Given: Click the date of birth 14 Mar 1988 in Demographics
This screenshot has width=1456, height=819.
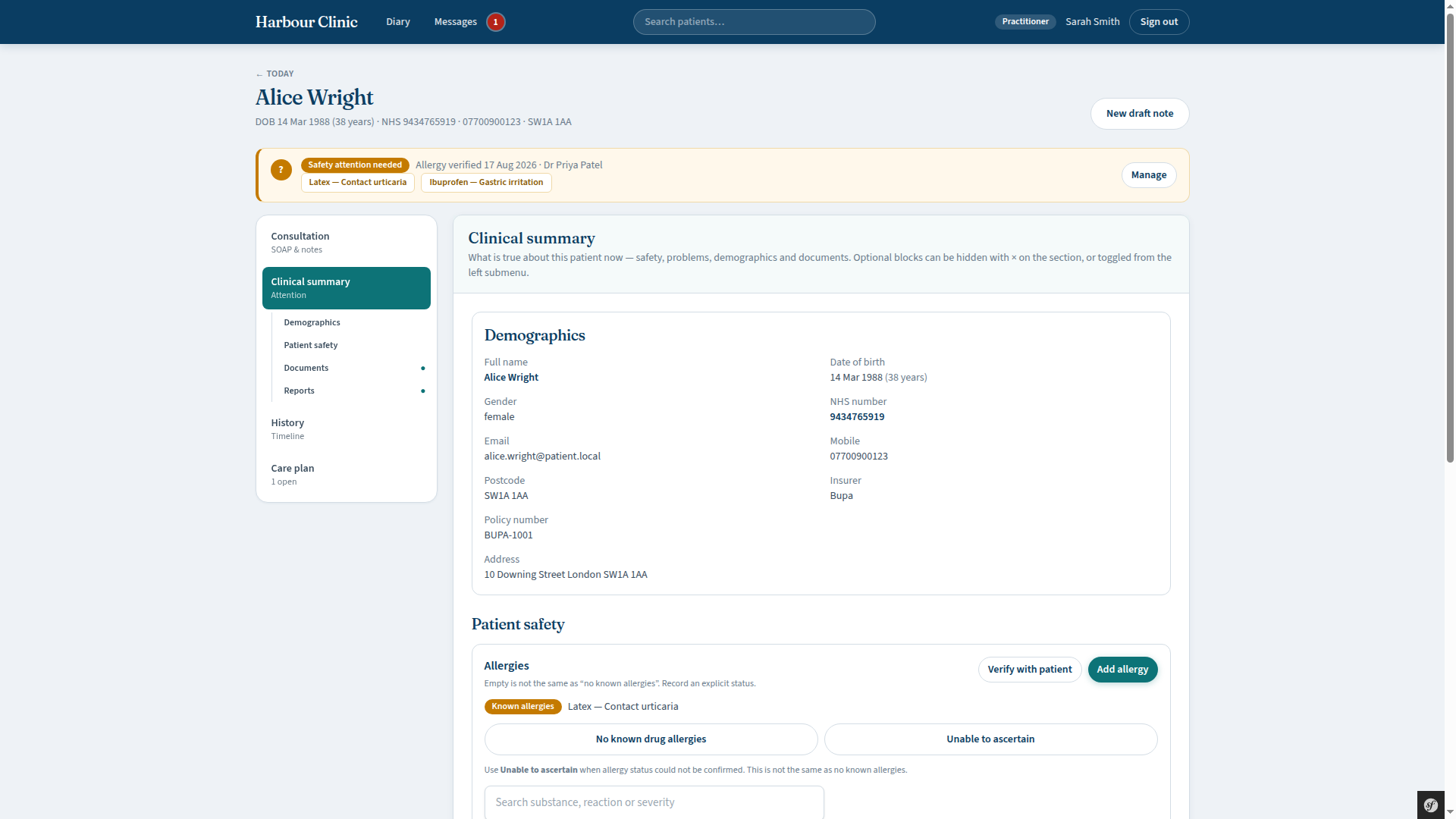Looking at the screenshot, I should pyautogui.click(x=856, y=378).
